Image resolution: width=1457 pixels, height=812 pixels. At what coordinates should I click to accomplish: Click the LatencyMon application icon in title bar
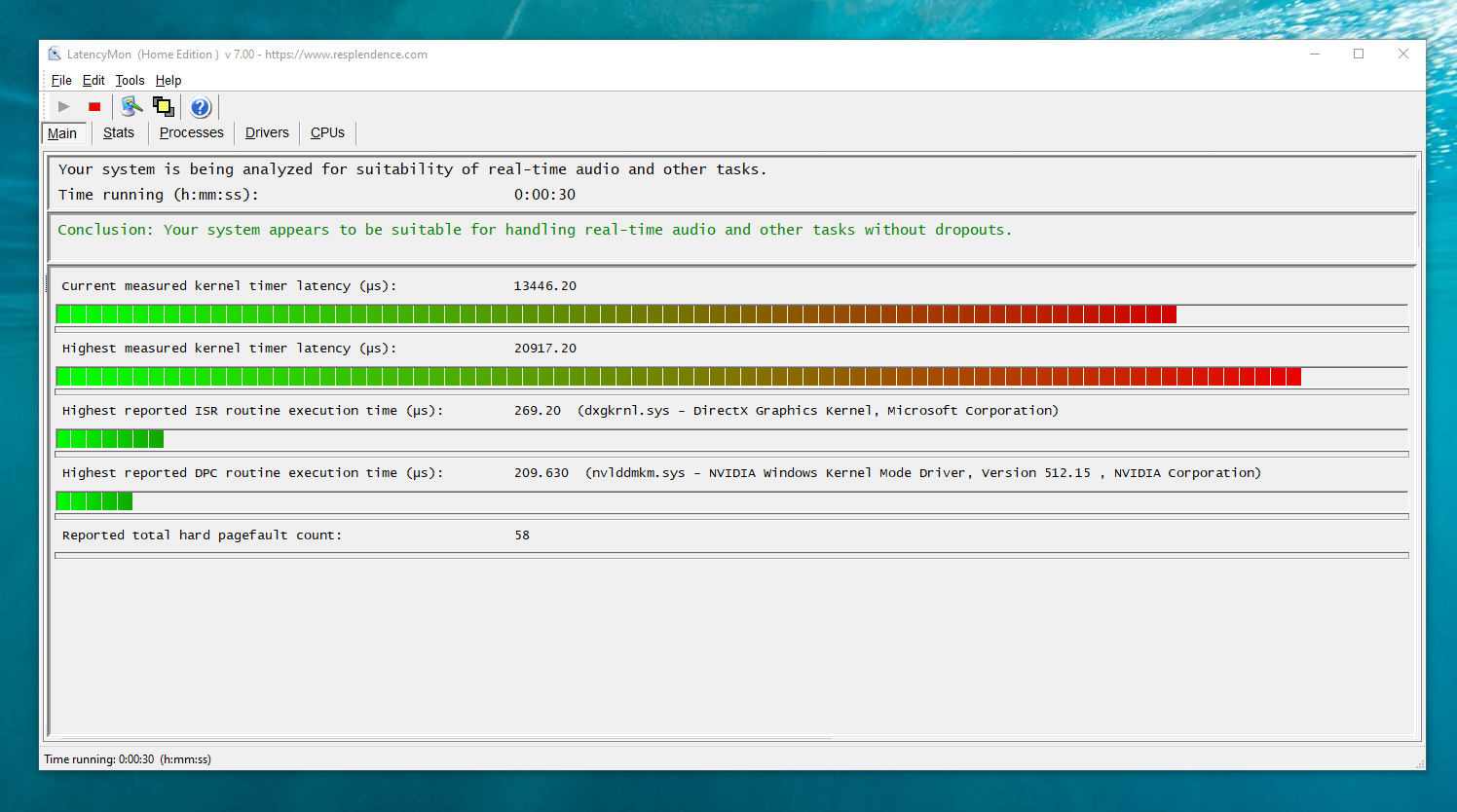point(55,55)
